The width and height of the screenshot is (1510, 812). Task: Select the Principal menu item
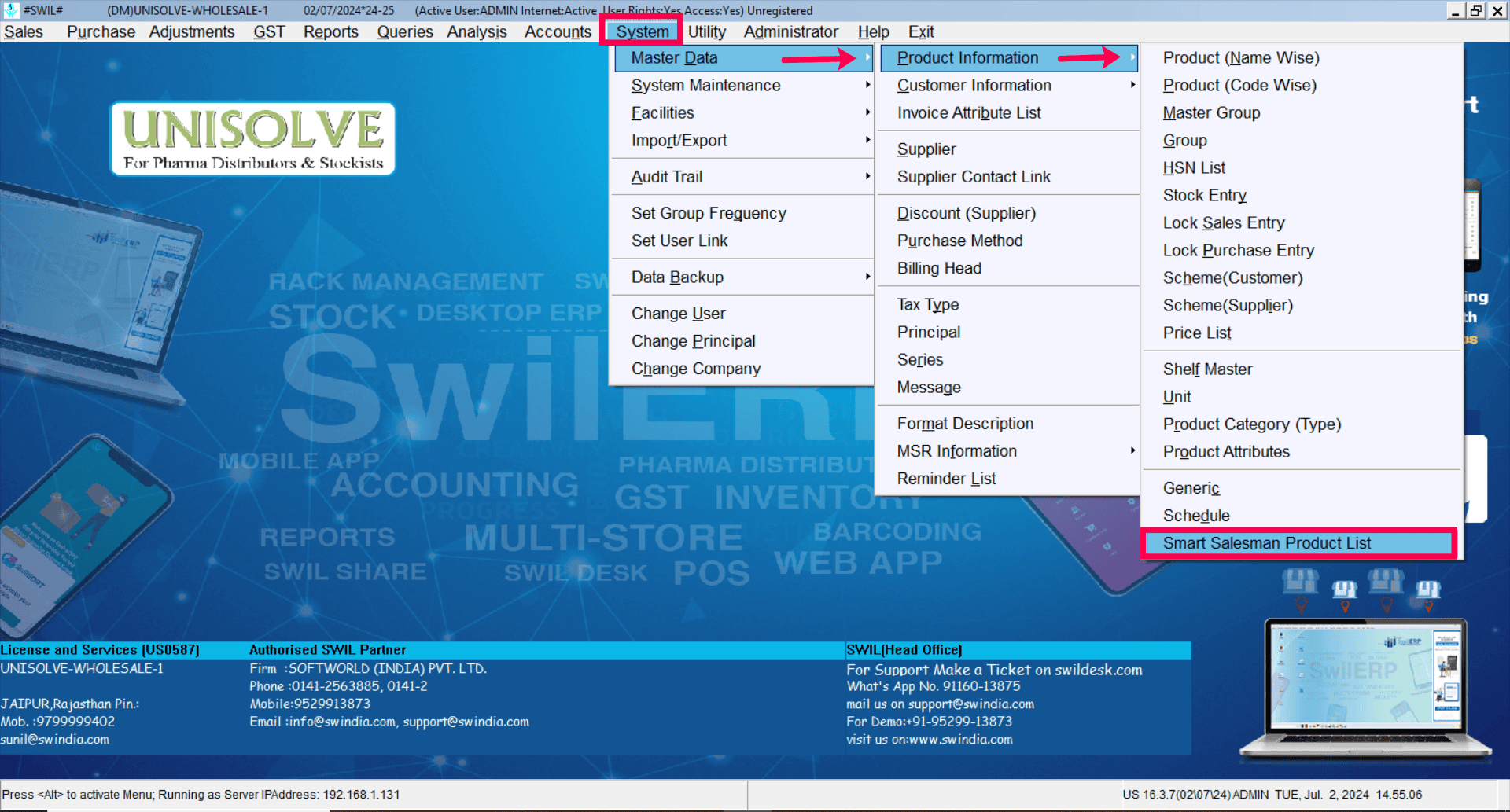tap(1008, 333)
